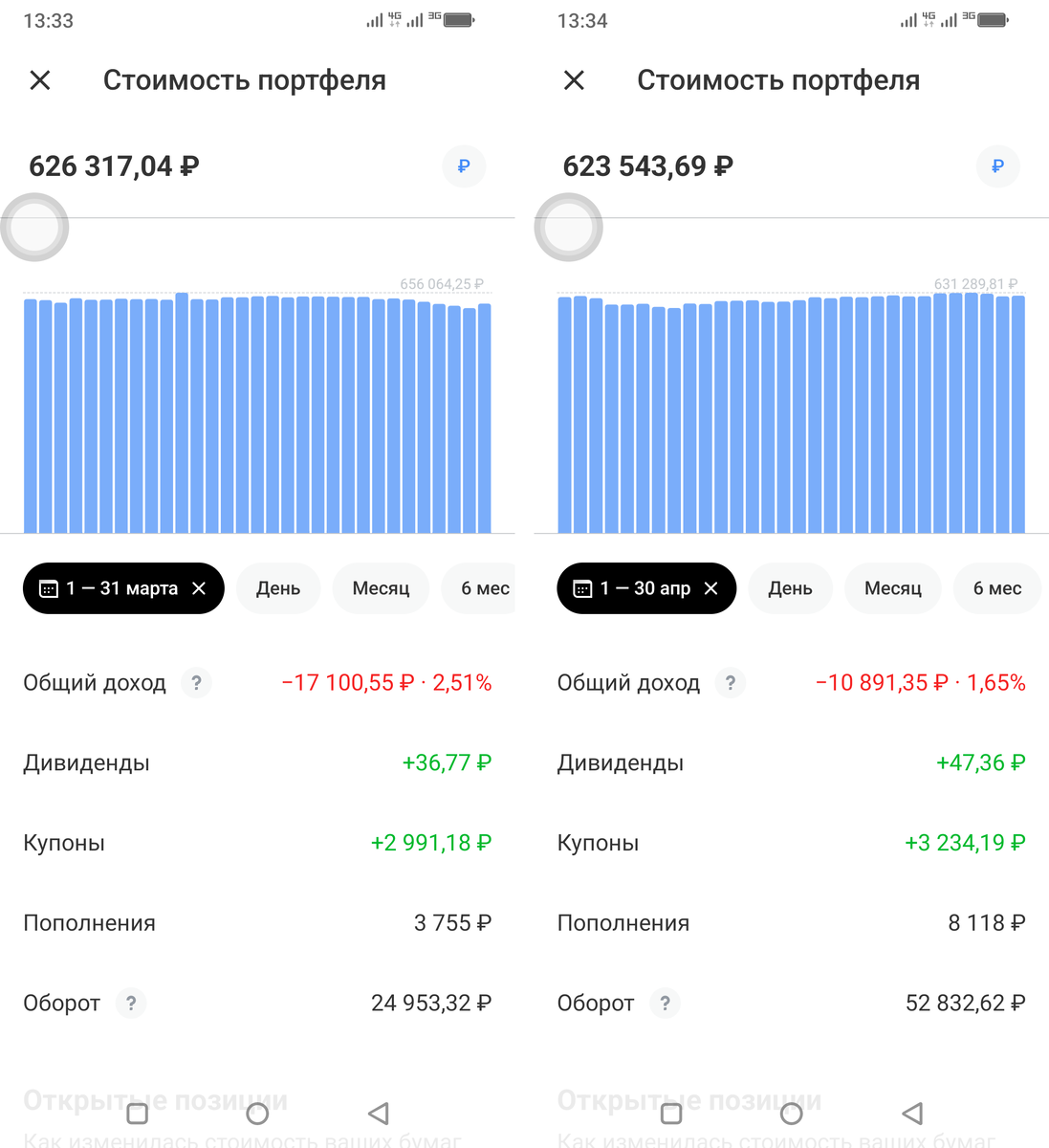The height and width of the screenshot is (1148, 1049).
Task: Open the calendar icon in the April date chip
Action: pos(582,588)
